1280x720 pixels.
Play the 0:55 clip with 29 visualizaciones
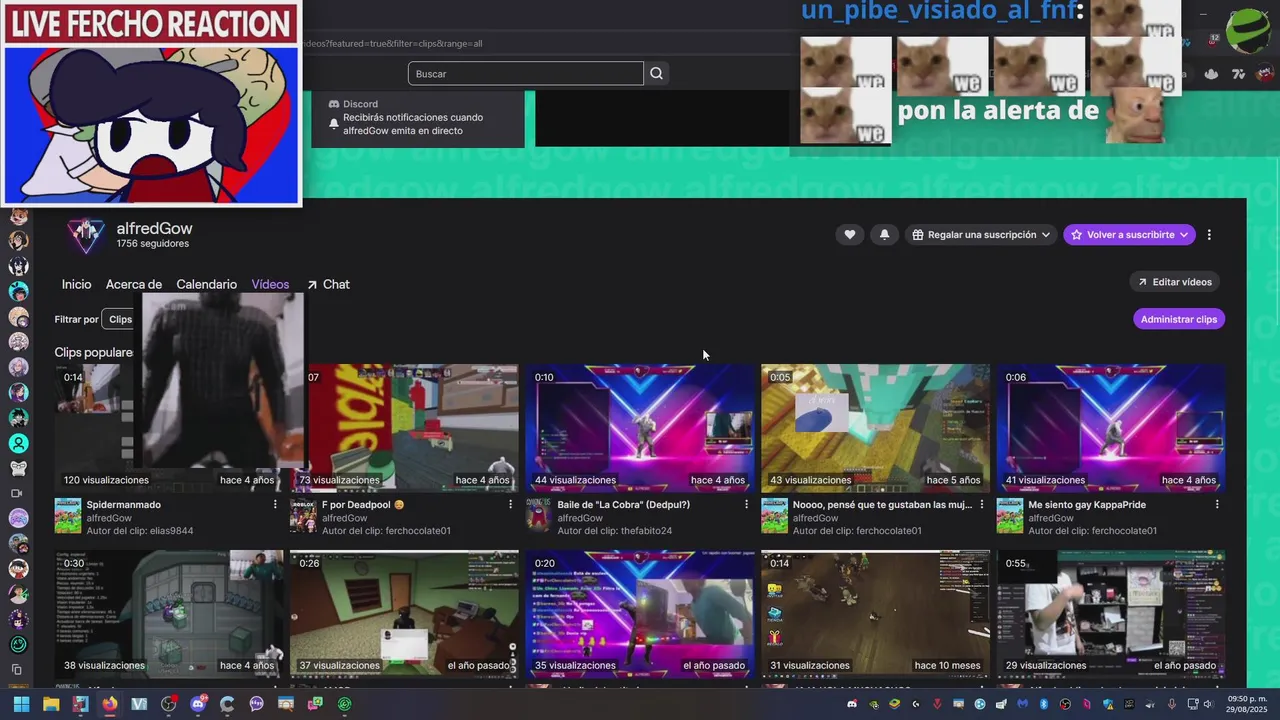[x=1111, y=613]
